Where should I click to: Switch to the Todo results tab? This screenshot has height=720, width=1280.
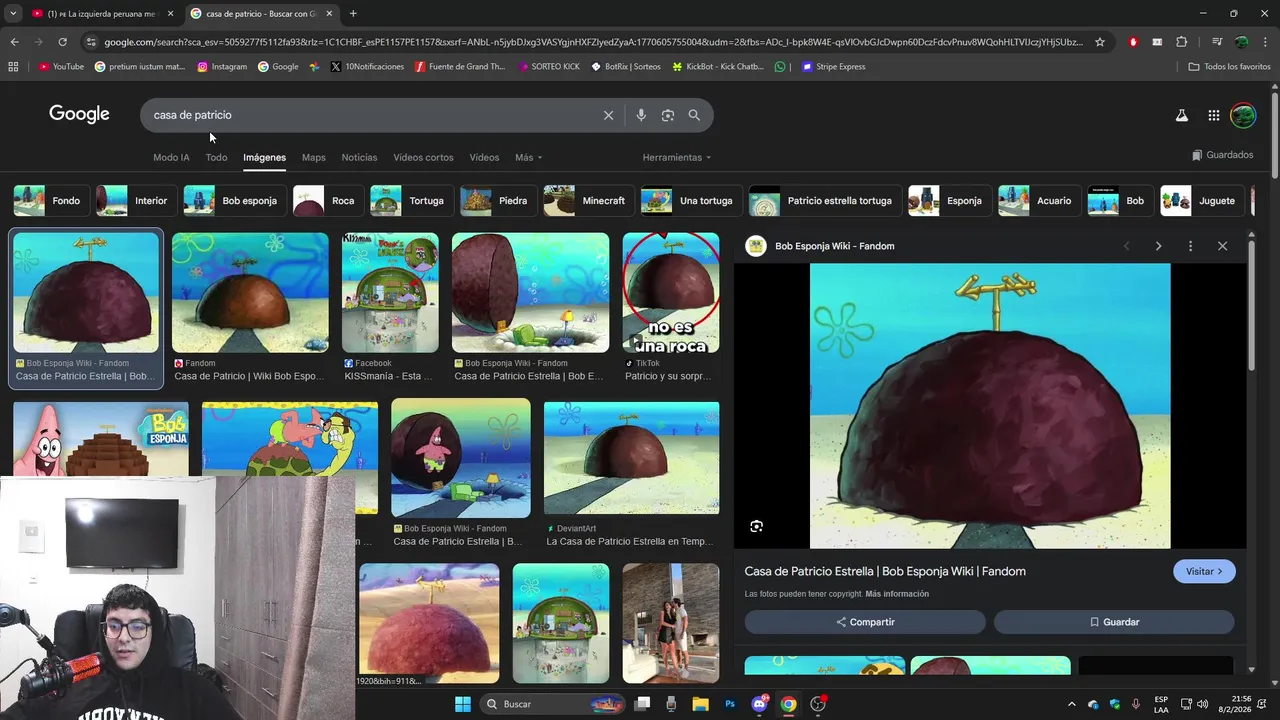(217, 157)
